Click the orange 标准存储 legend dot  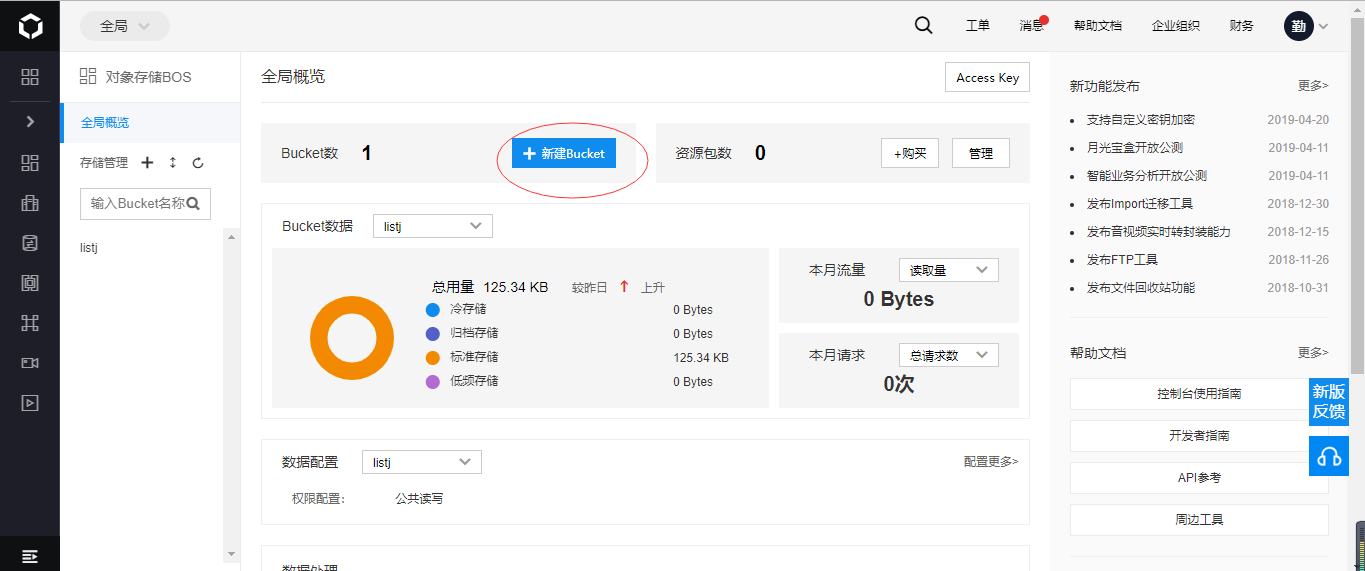pyautogui.click(x=432, y=357)
